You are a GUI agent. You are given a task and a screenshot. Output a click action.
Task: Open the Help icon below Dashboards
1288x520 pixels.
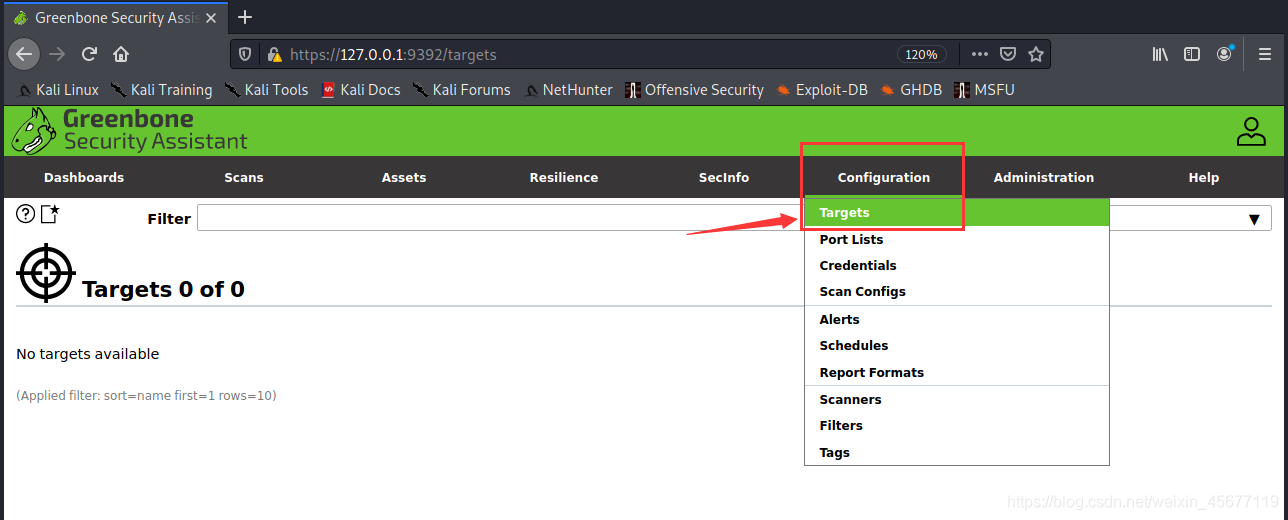[26, 213]
